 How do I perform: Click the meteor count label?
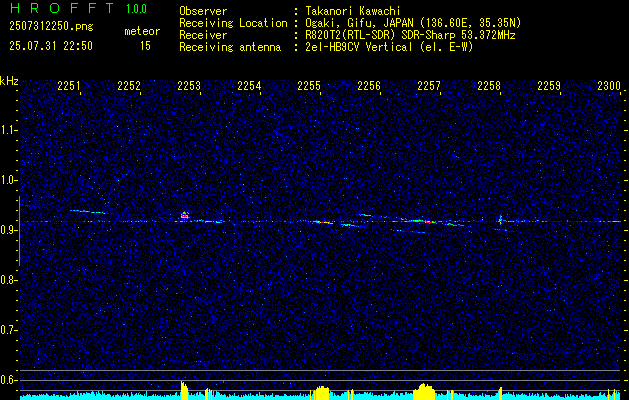coord(142,31)
